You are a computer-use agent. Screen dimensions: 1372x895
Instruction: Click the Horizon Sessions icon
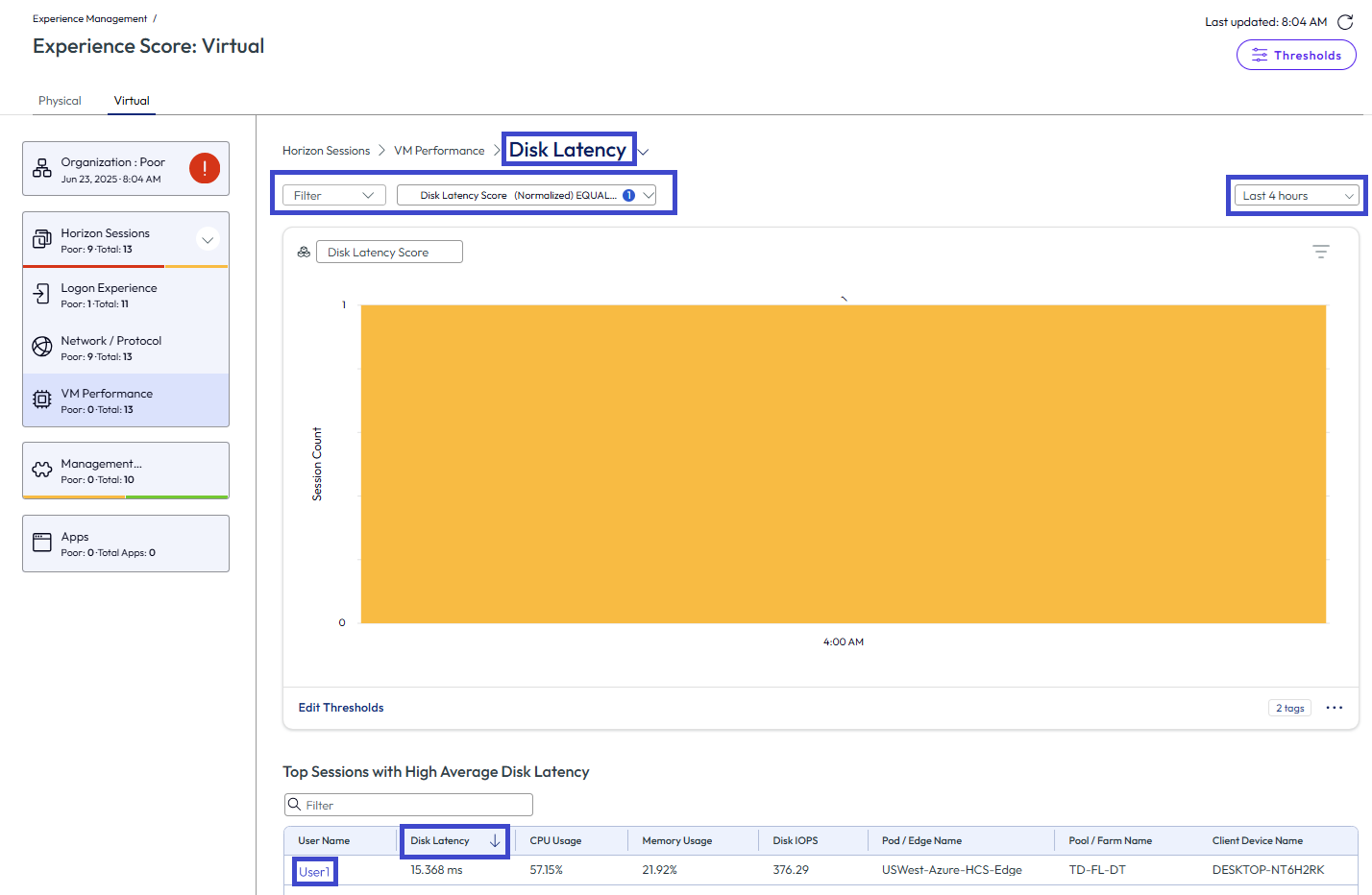coord(42,239)
